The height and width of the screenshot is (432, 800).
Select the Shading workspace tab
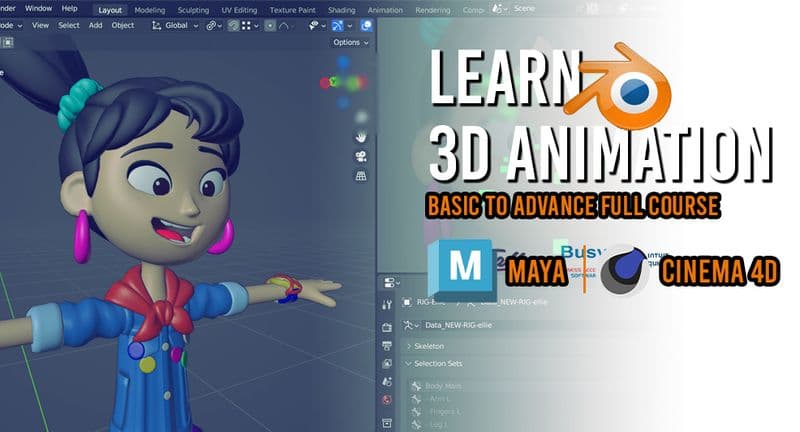pos(341,10)
